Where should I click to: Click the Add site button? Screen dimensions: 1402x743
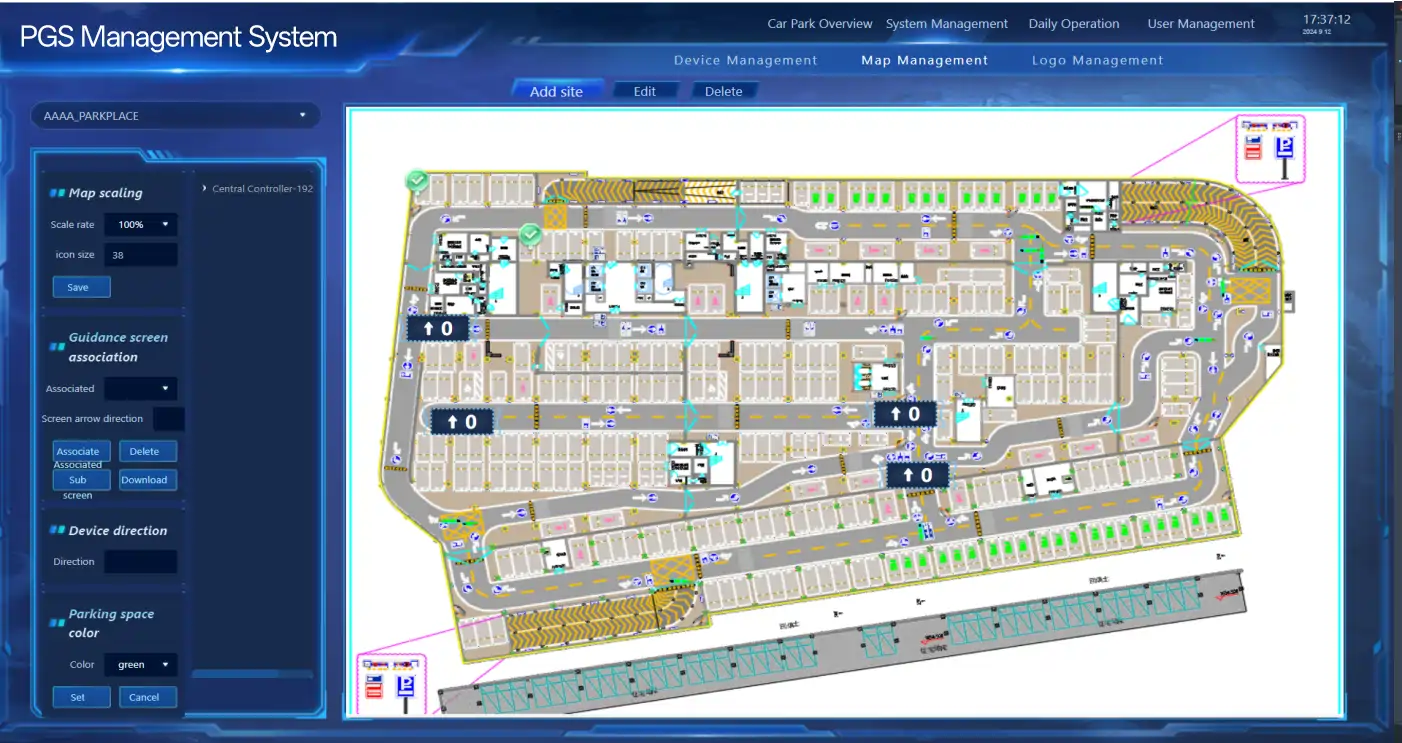click(x=556, y=91)
